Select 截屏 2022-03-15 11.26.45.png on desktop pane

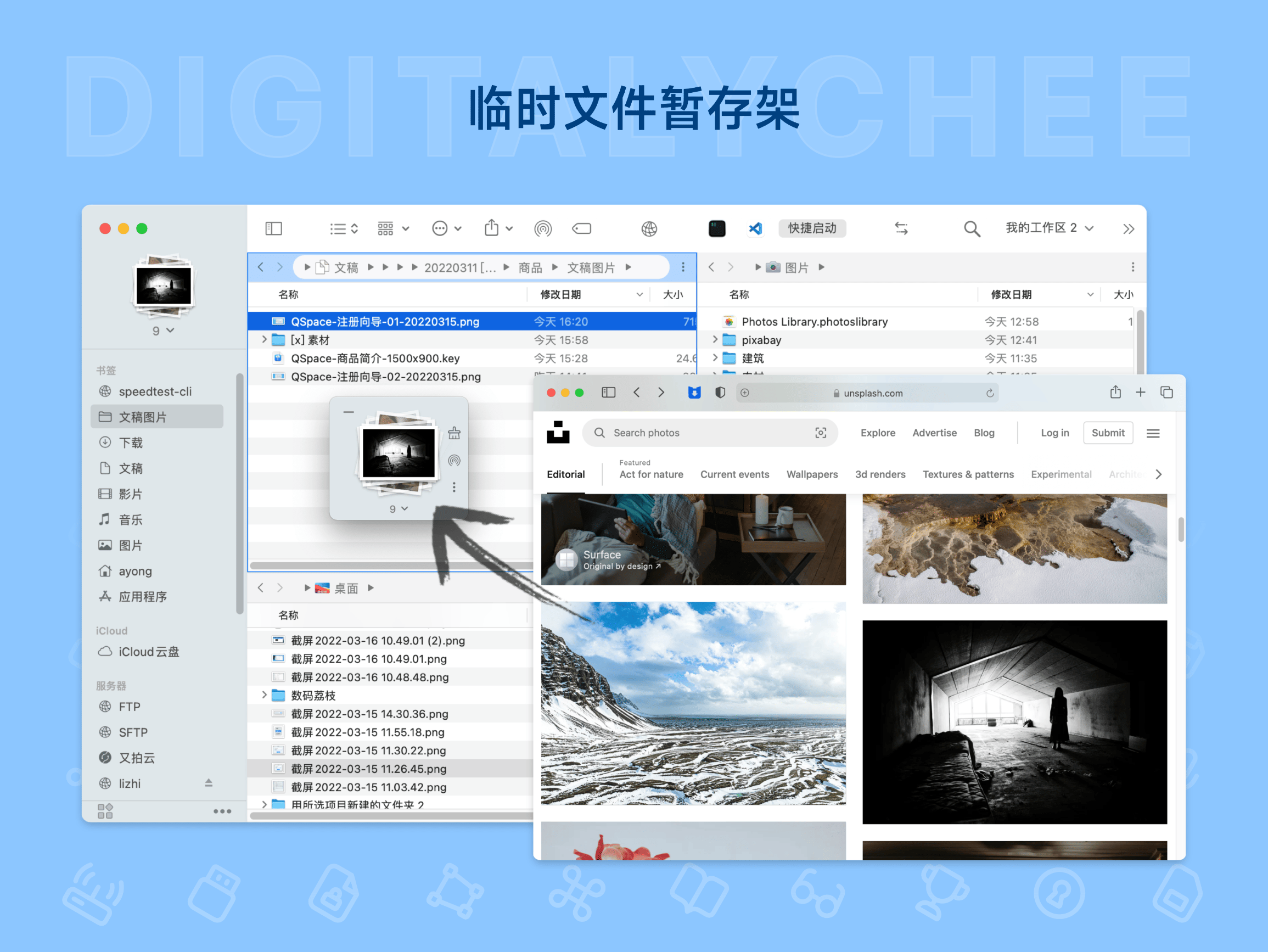point(390,769)
